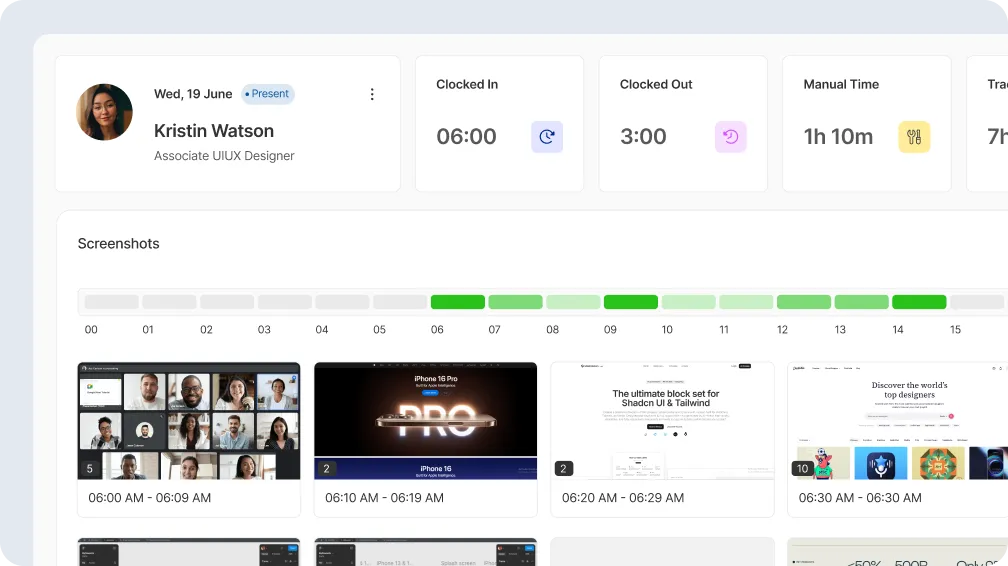Select the 14 hour timeline segment
Screen dimensions: 1008x566
click(x=918, y=302)
